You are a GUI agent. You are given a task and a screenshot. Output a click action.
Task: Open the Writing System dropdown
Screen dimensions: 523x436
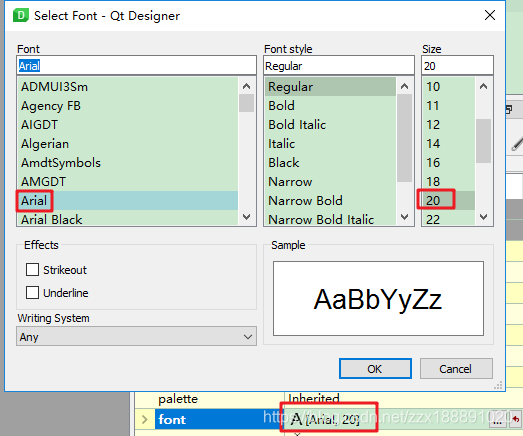click(136, 336)
